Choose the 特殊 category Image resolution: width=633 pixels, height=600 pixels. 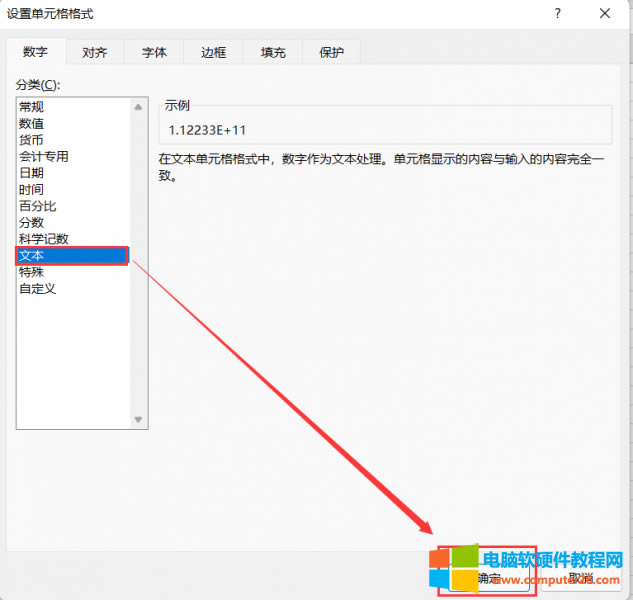(x=73, y=273)
